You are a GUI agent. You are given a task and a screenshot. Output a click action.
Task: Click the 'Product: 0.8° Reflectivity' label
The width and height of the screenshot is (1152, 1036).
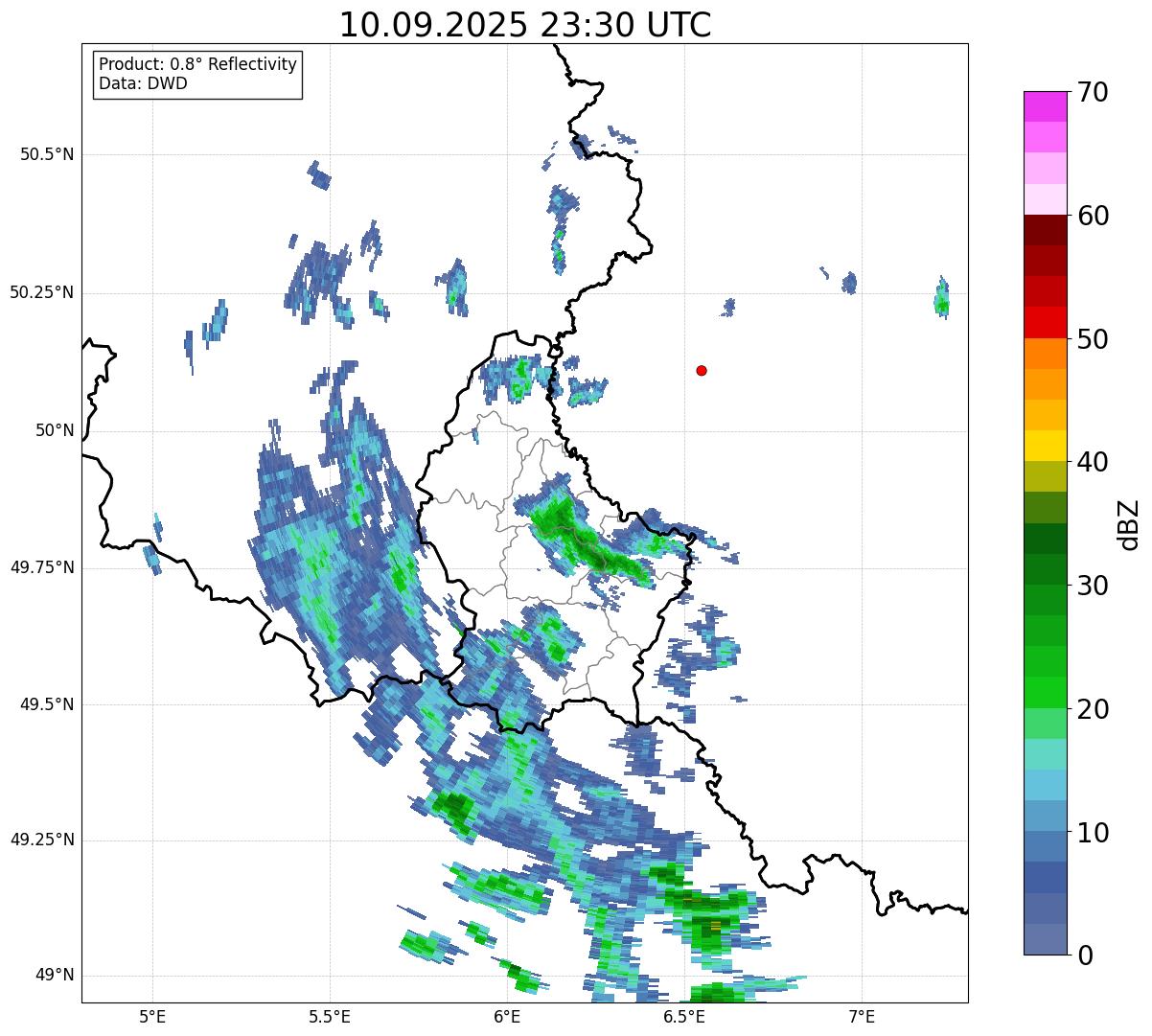pos(198,64)
